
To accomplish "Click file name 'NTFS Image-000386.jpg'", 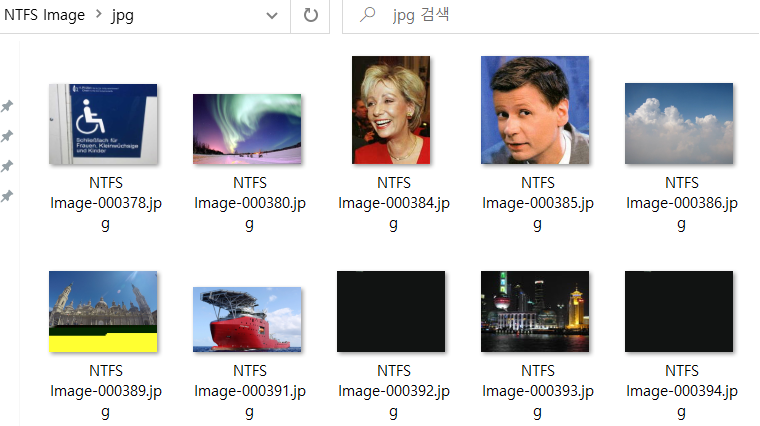I will (681, 203).
